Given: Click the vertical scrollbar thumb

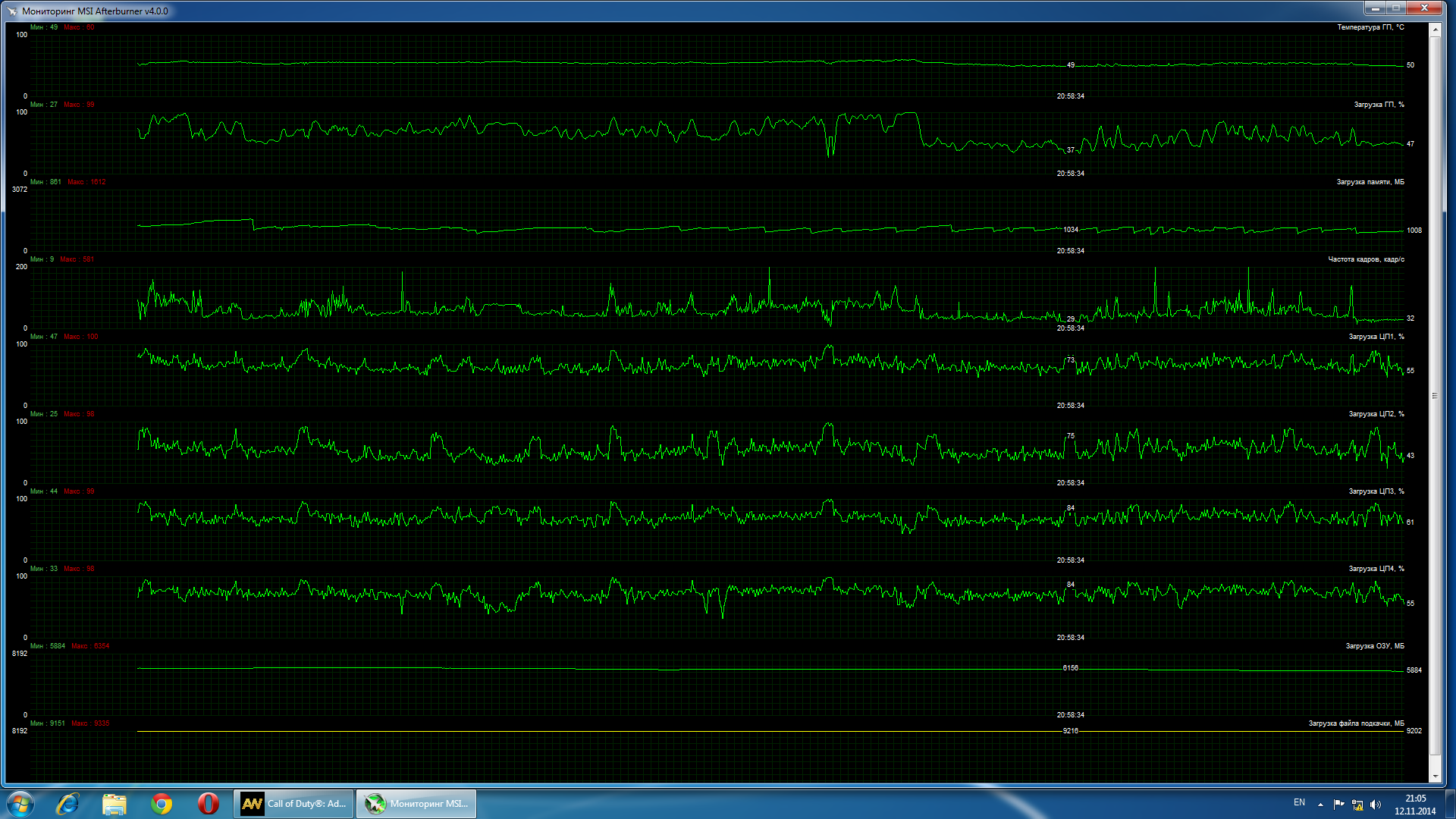Looking at the screenshot, I should [x=1435, y=394].
